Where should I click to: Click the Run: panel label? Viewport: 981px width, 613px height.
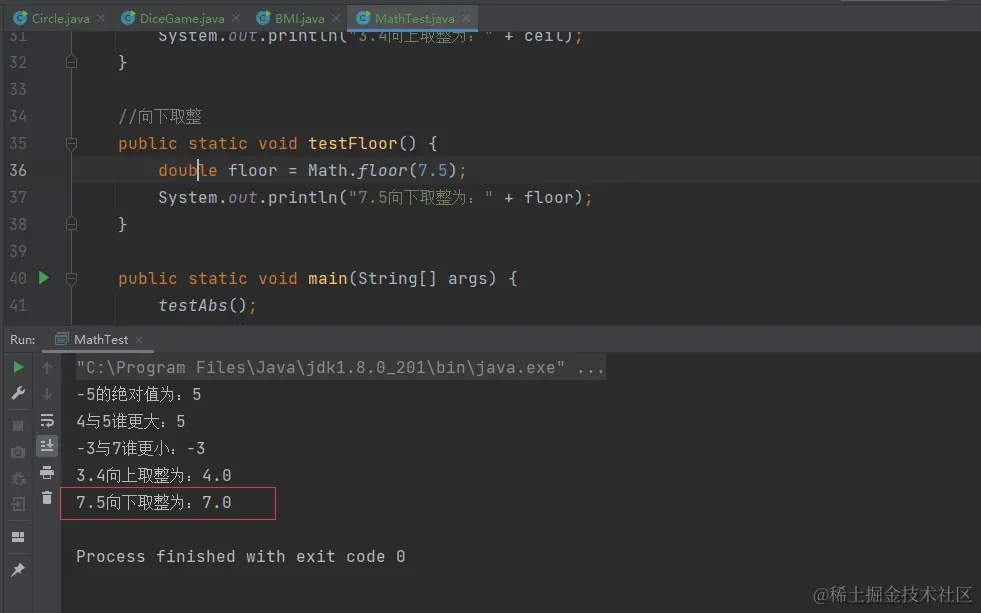click(23, 340)
